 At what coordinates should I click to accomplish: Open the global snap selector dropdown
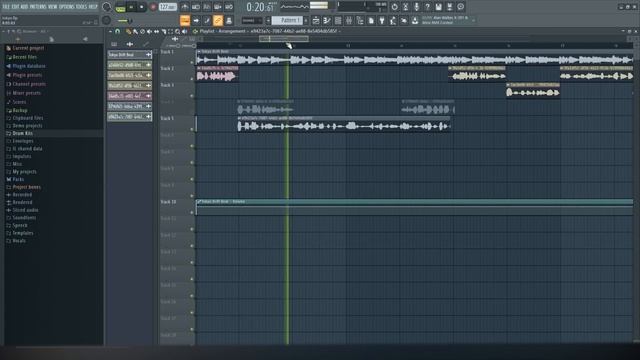(252, 20)
